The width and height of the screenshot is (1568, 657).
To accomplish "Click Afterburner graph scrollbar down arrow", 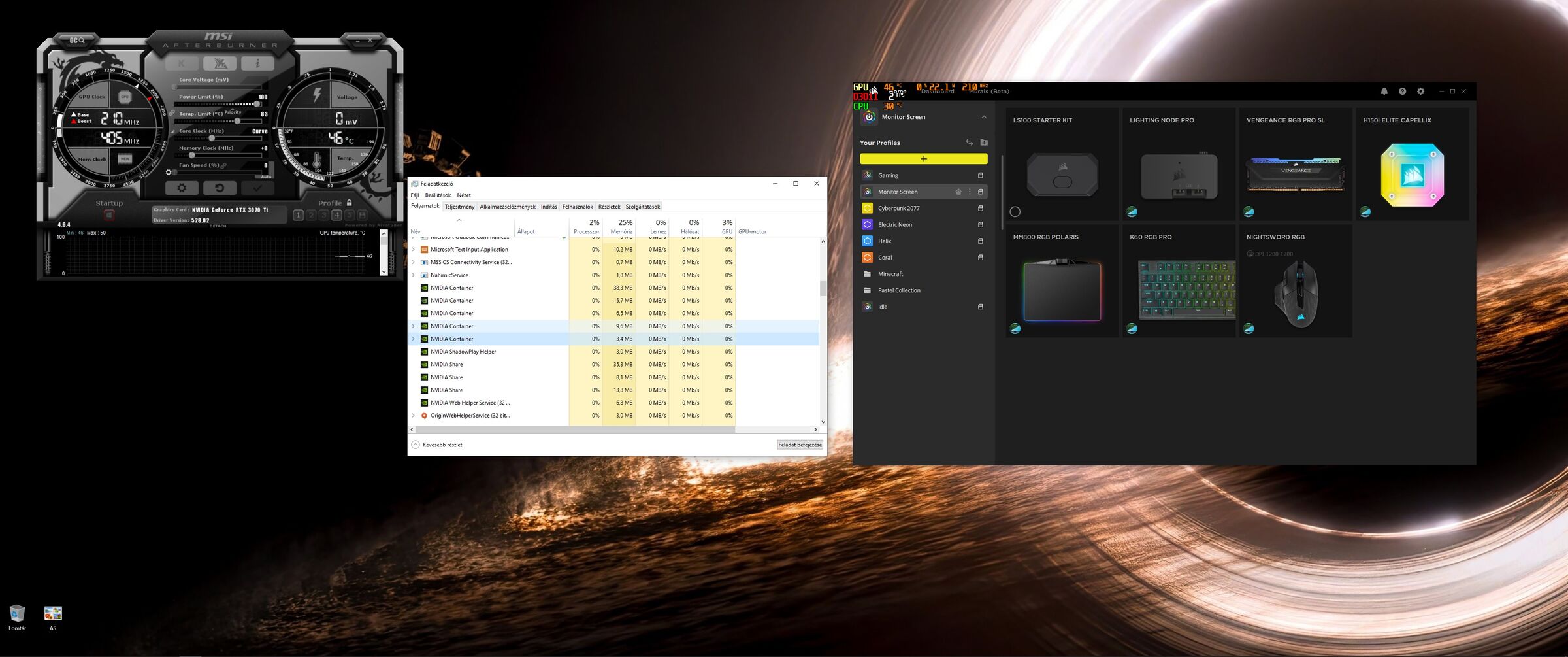I will click(x=384, y=272).
